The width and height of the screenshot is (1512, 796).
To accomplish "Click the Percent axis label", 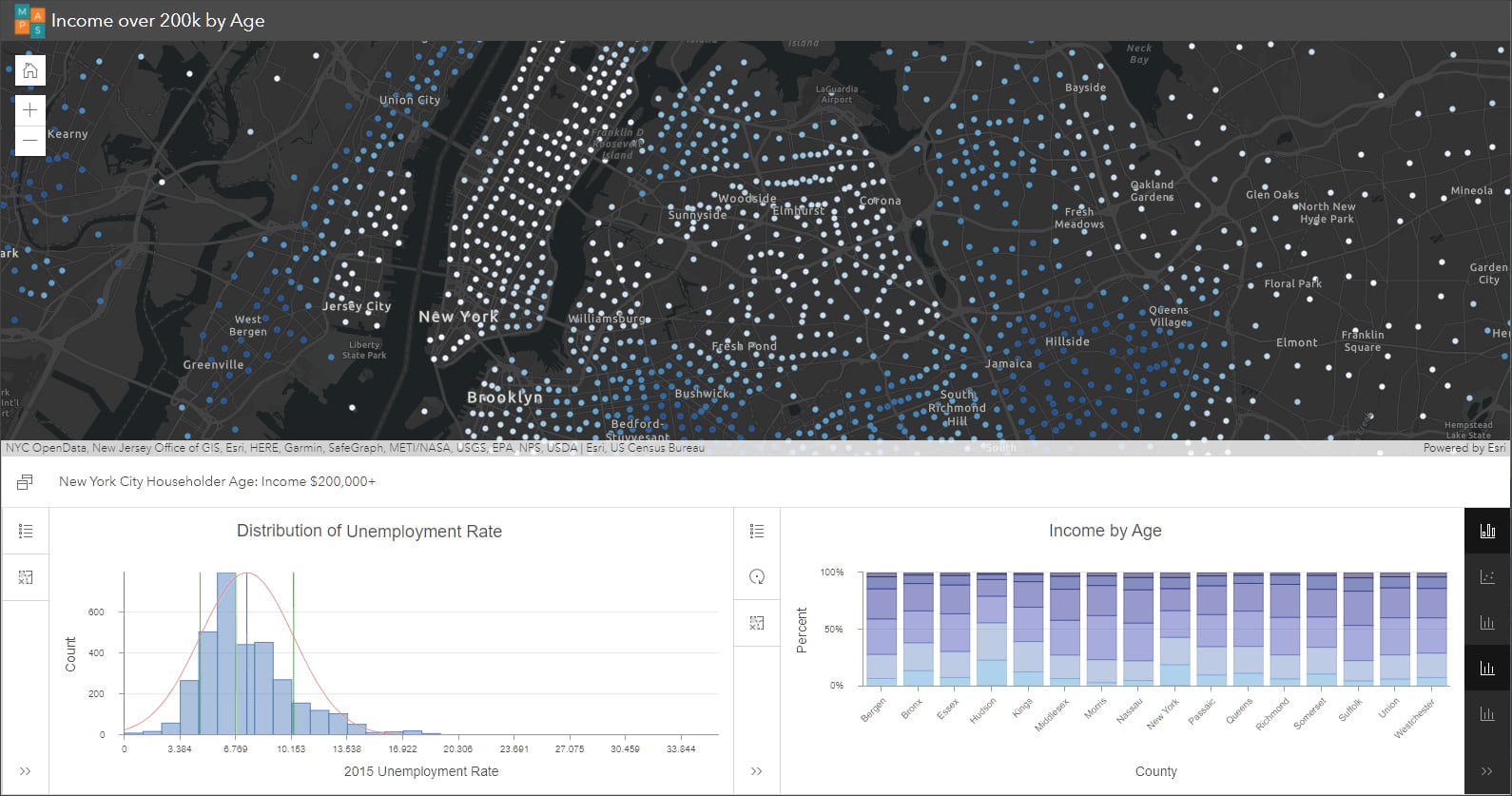I will coord(802,630).
